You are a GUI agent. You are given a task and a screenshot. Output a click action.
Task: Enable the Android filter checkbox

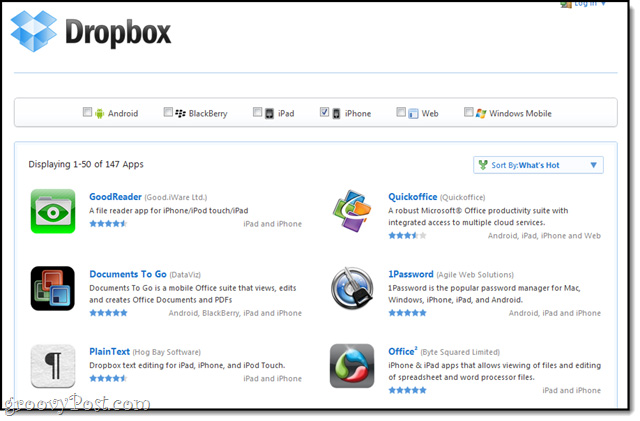(87, 112)
